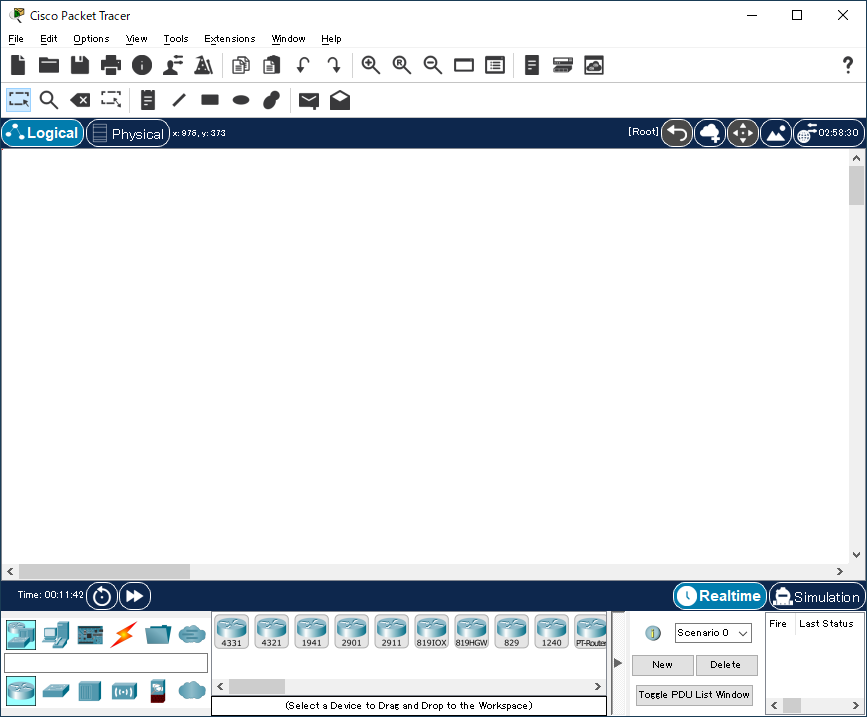Screen dimensions: 867x717
Task: Open the Edit menu
Action: coord(49,39)
